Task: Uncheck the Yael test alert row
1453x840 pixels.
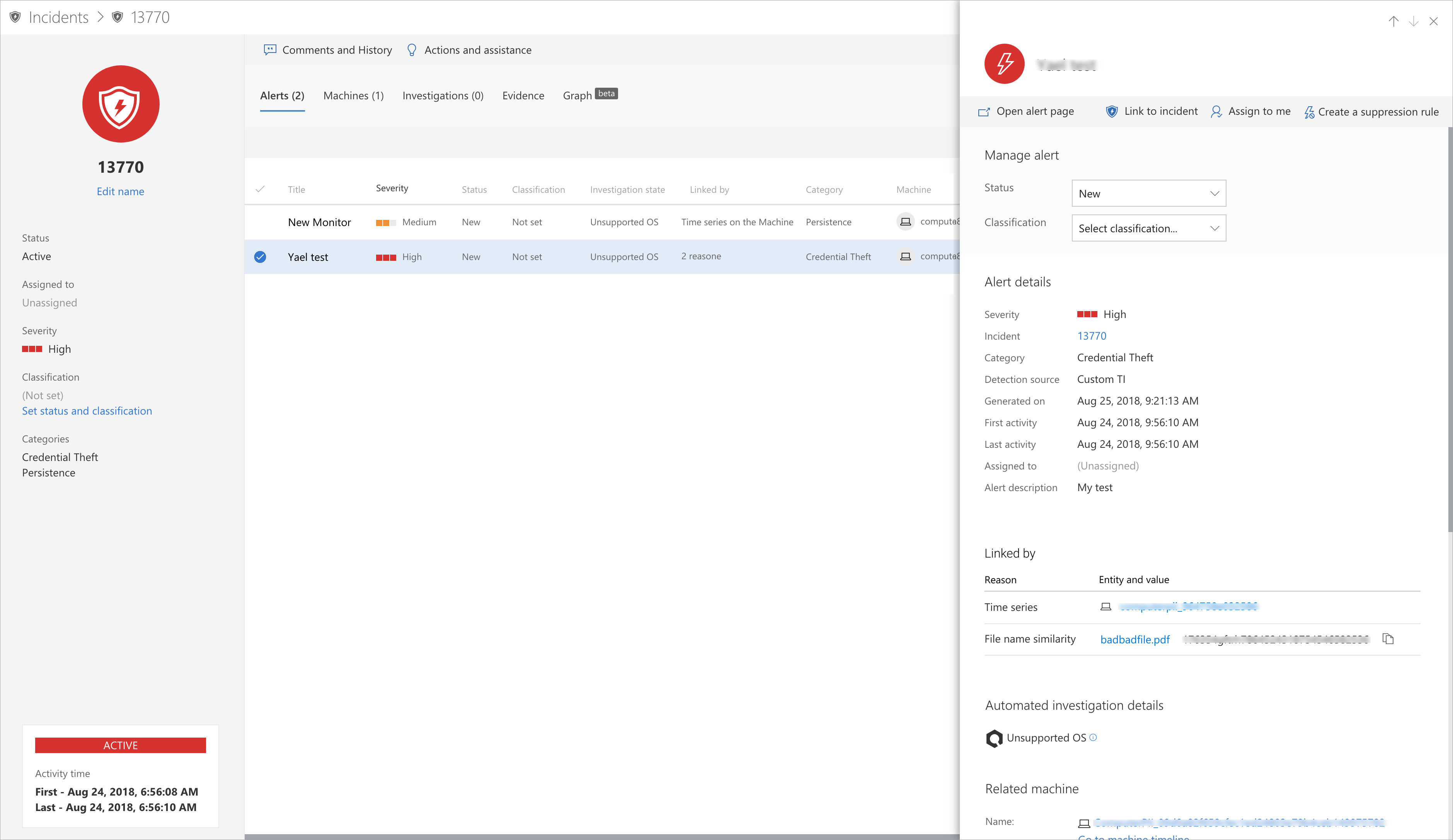Action: point(260,257)
